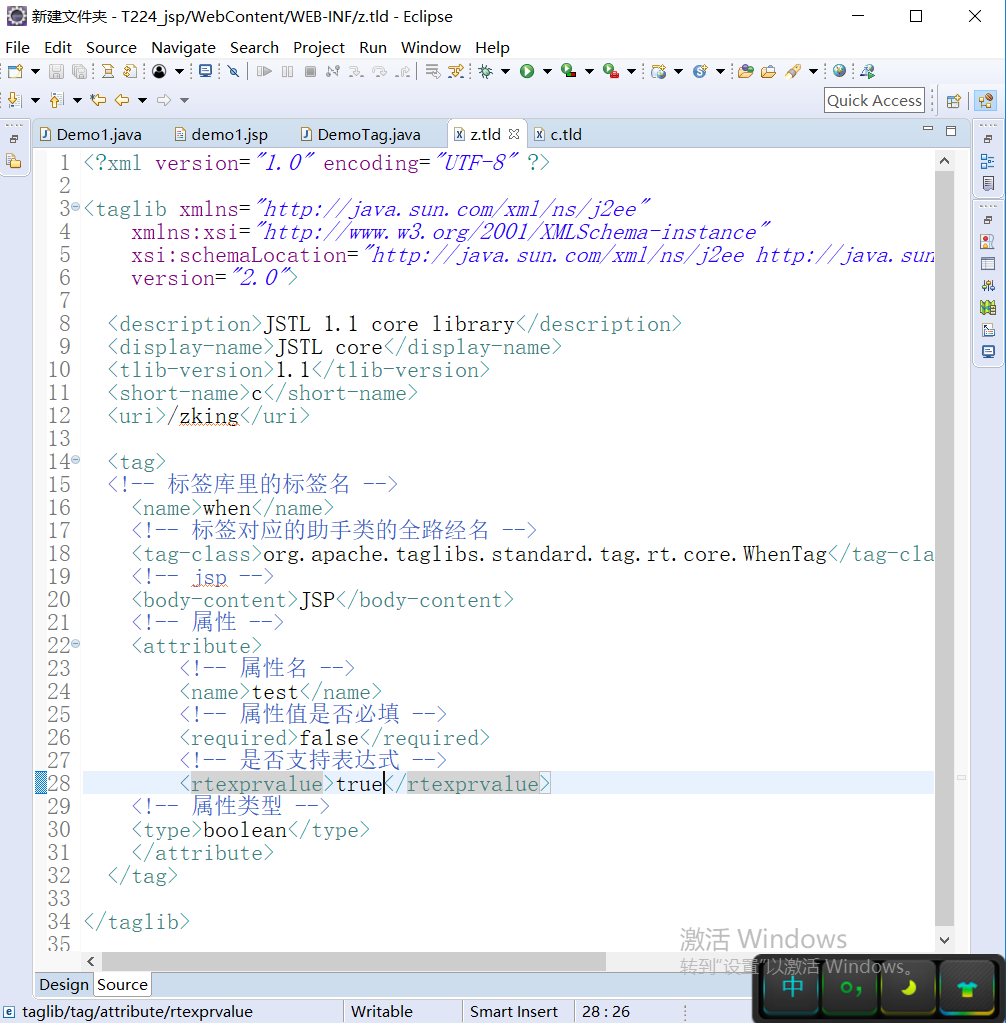Open the Next Annotation dropdown arrow
Screen dimensions: 1006x1023
click(x=35, y=100)
